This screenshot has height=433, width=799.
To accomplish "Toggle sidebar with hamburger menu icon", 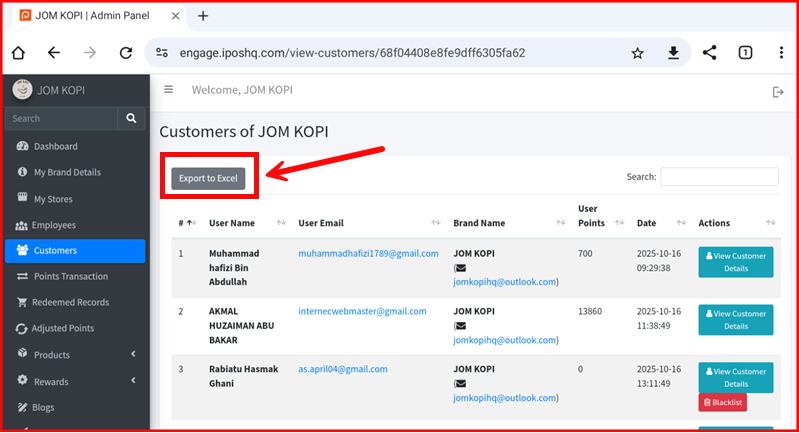I will 168,90.
